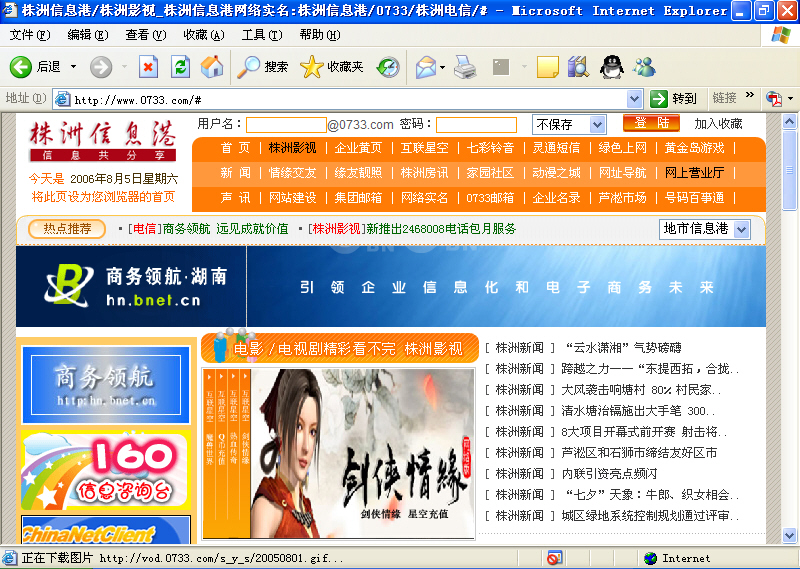Launch the QQ penguin icon
The width and height of the screenshot is (800, 569).
coord(612,67)
